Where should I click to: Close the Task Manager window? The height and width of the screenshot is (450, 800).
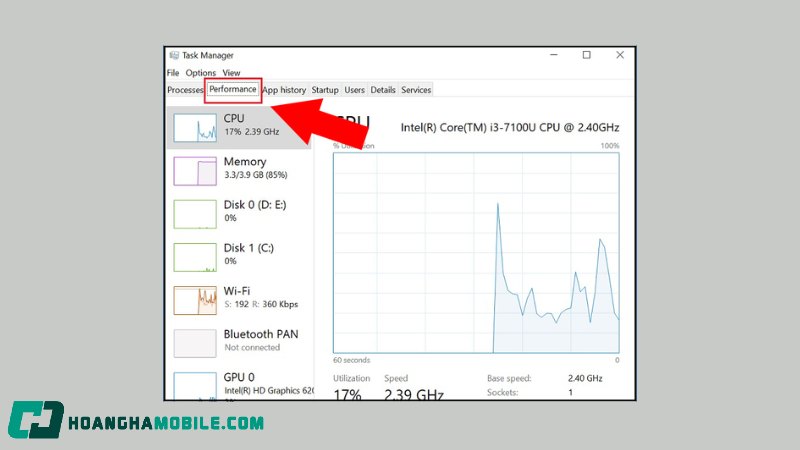click(x=620, y=55)
